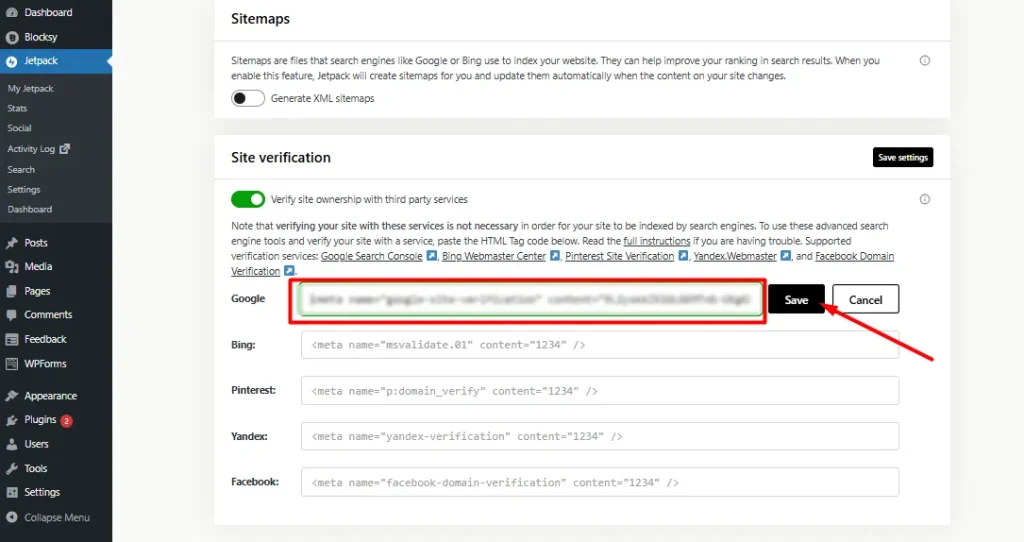The height and width of the screenshot is (542, 1024).
Task: Click the info icon in Sitemaps section
Action: (x=925, y=61)
